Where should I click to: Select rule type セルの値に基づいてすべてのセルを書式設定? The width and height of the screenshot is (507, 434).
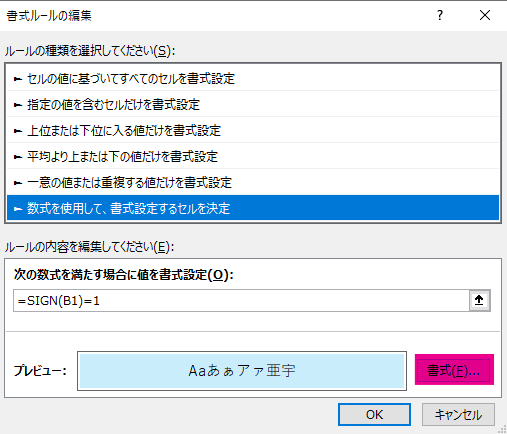(x=253, y=79)
